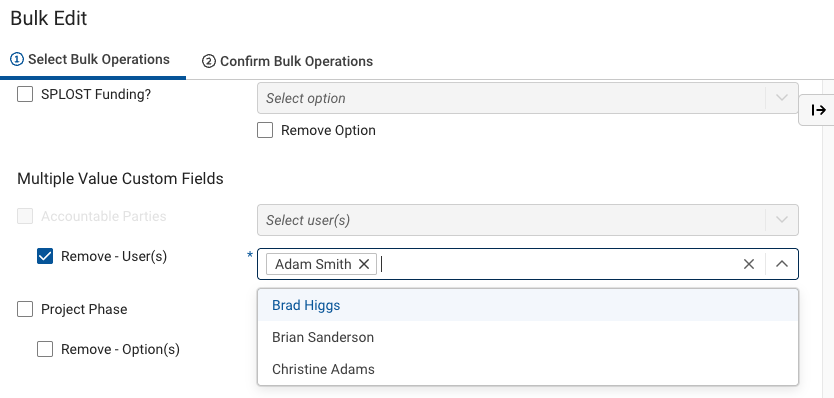Check the Project Phase checkbox

[25, 309]
